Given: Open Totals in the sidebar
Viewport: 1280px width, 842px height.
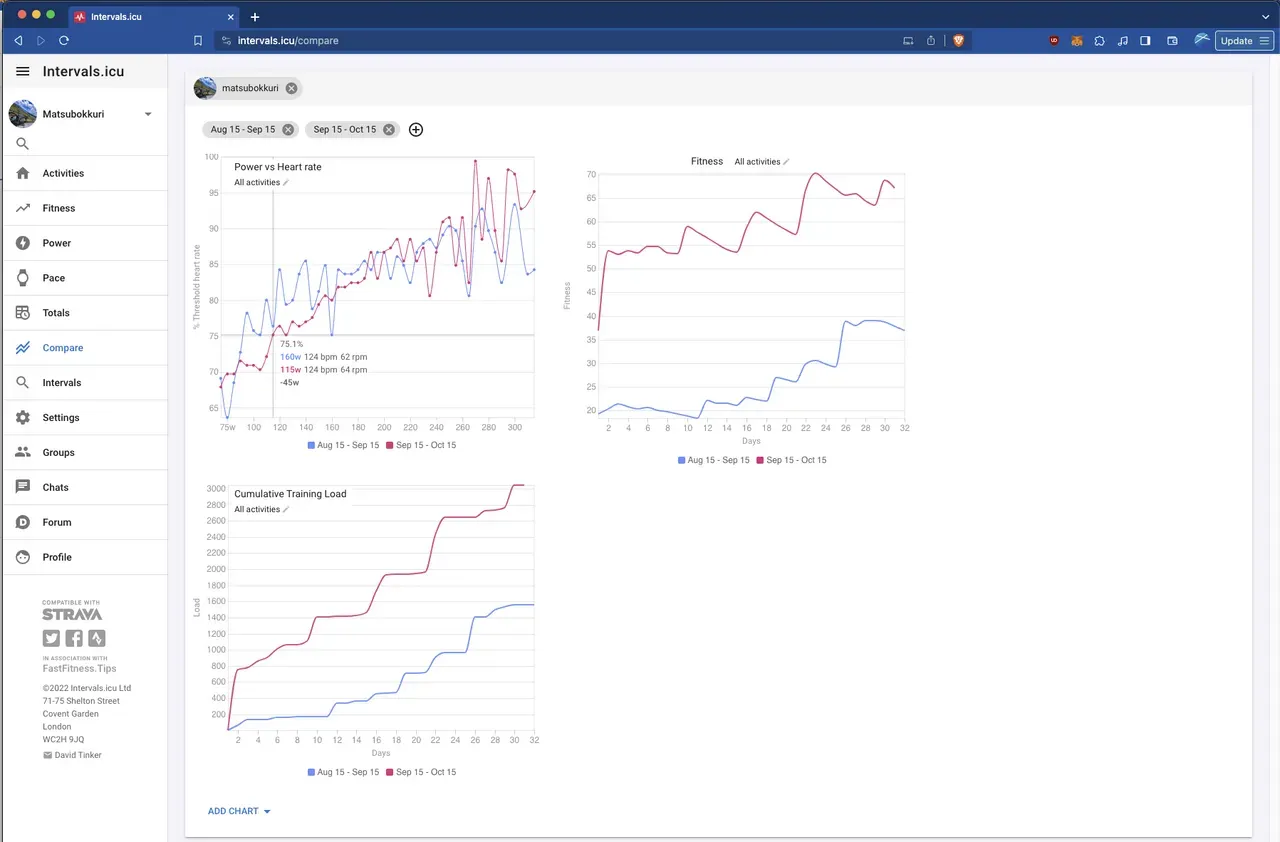Looking at the screenshot, I should click(x=56, y=313).
